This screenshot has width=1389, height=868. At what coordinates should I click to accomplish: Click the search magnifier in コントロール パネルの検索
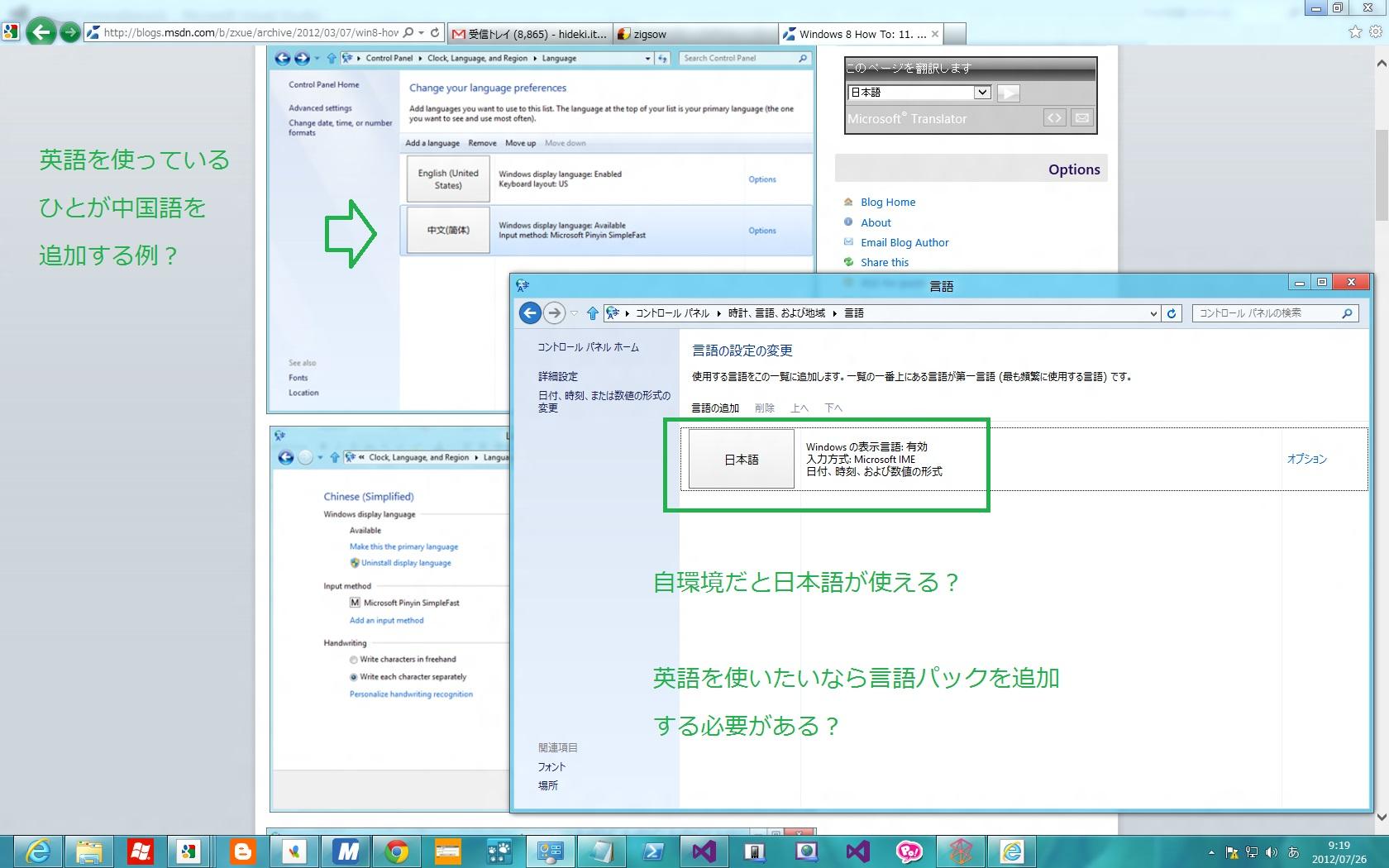pos(1347,313)
